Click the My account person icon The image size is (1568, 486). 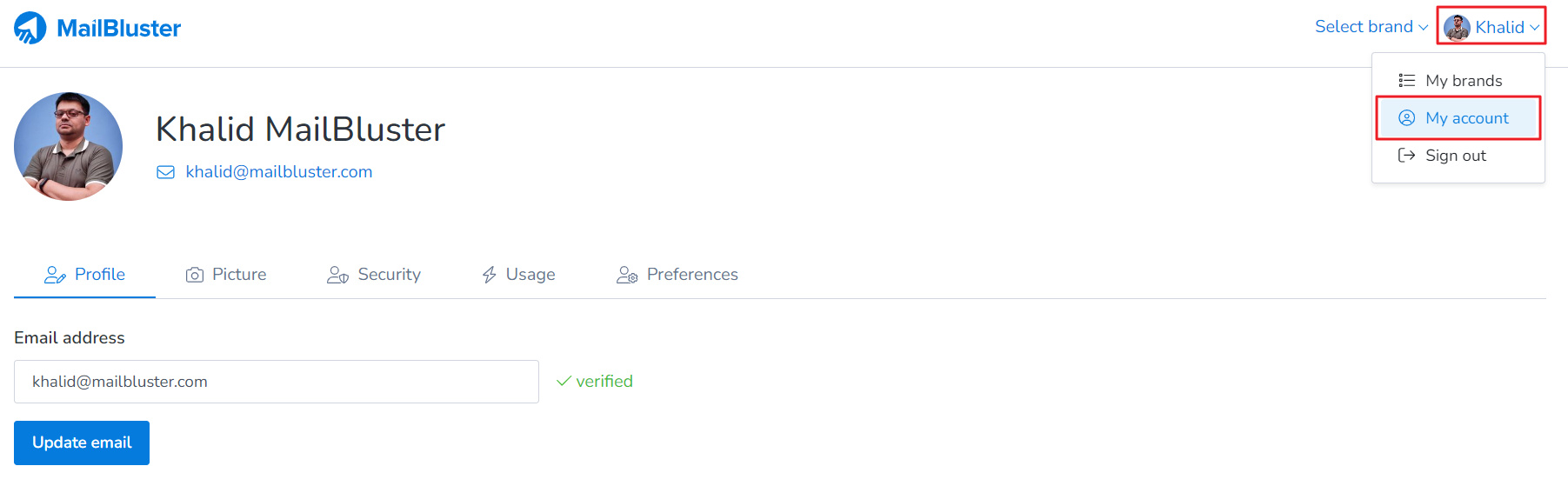click(x=1406, y=118)
